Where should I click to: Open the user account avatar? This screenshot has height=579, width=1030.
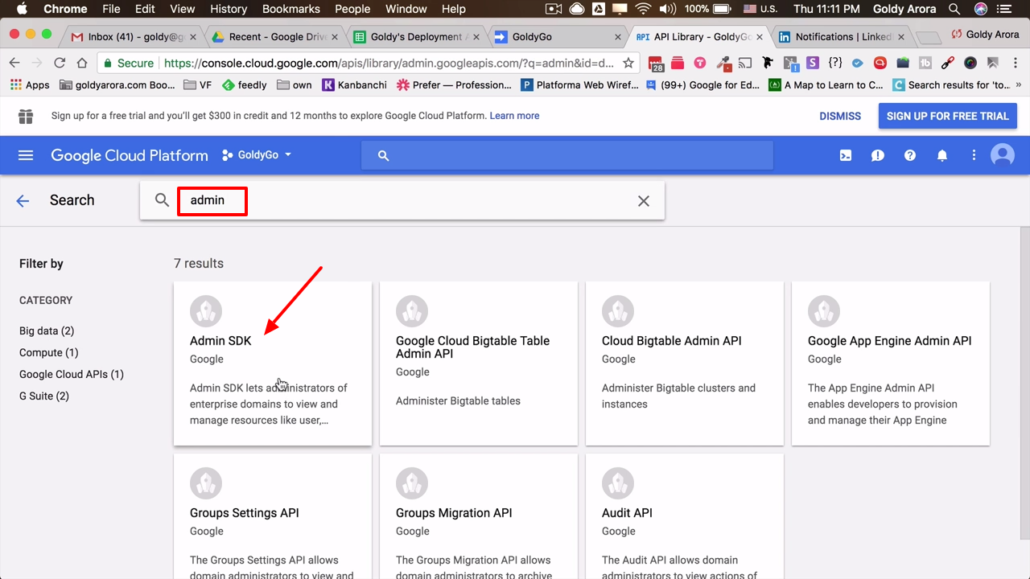click(x=1002, y=155)
